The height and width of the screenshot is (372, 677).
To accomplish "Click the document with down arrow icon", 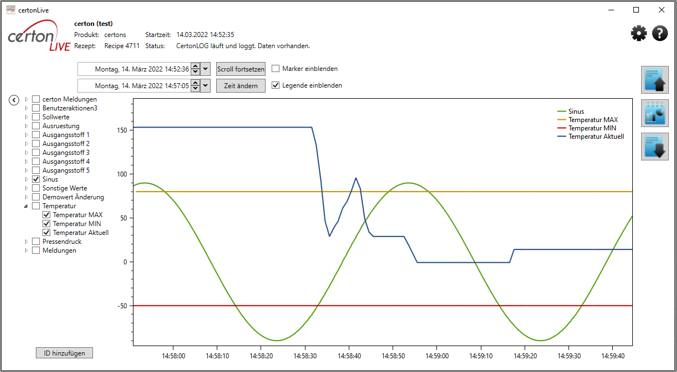I will [x=655, y=147].
